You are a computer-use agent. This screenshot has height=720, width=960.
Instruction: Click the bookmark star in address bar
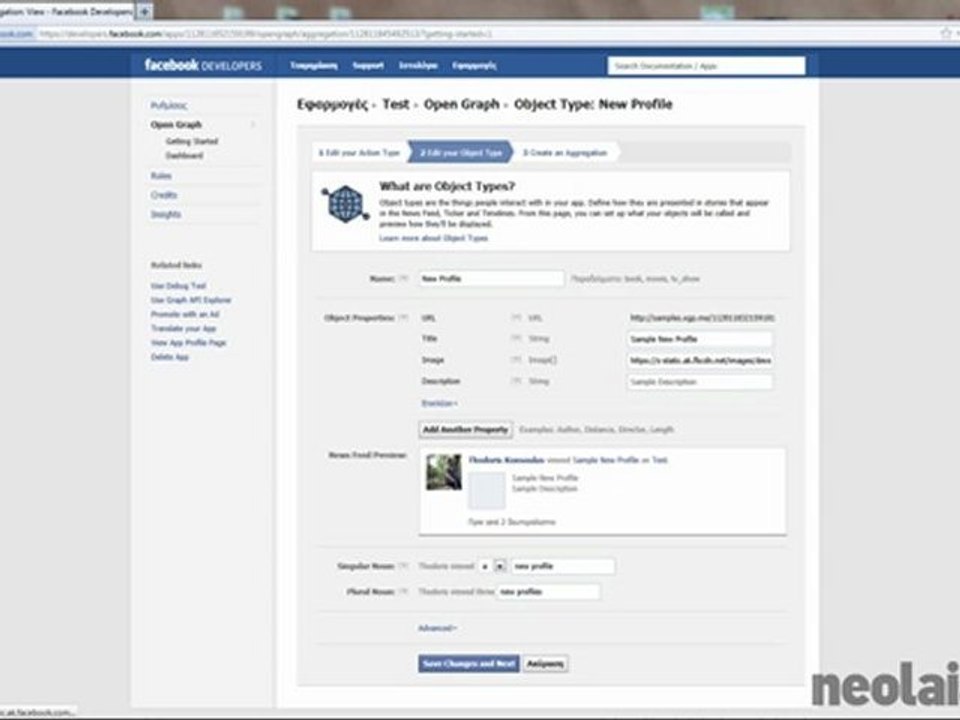946,33
